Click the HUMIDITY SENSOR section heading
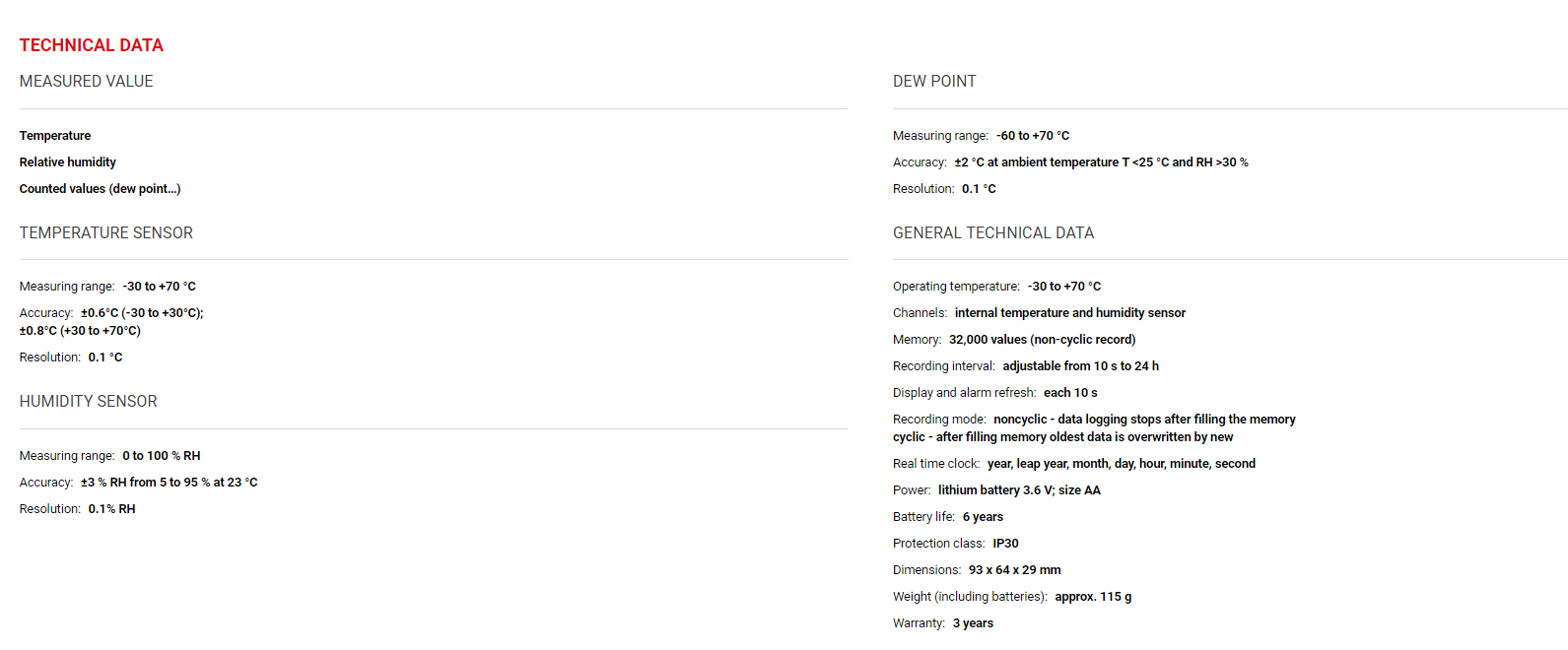1568x650 pixels. 88,402
